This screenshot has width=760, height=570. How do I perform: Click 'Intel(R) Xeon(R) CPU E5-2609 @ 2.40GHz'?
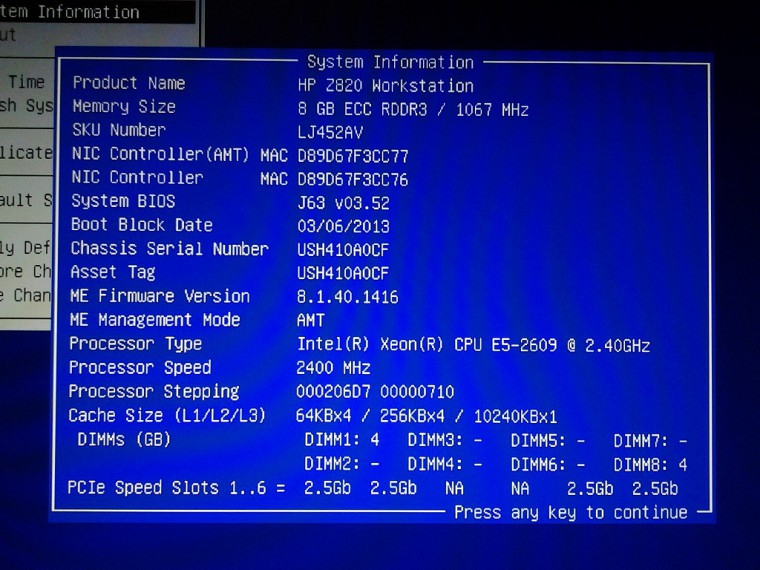(474, 346)
